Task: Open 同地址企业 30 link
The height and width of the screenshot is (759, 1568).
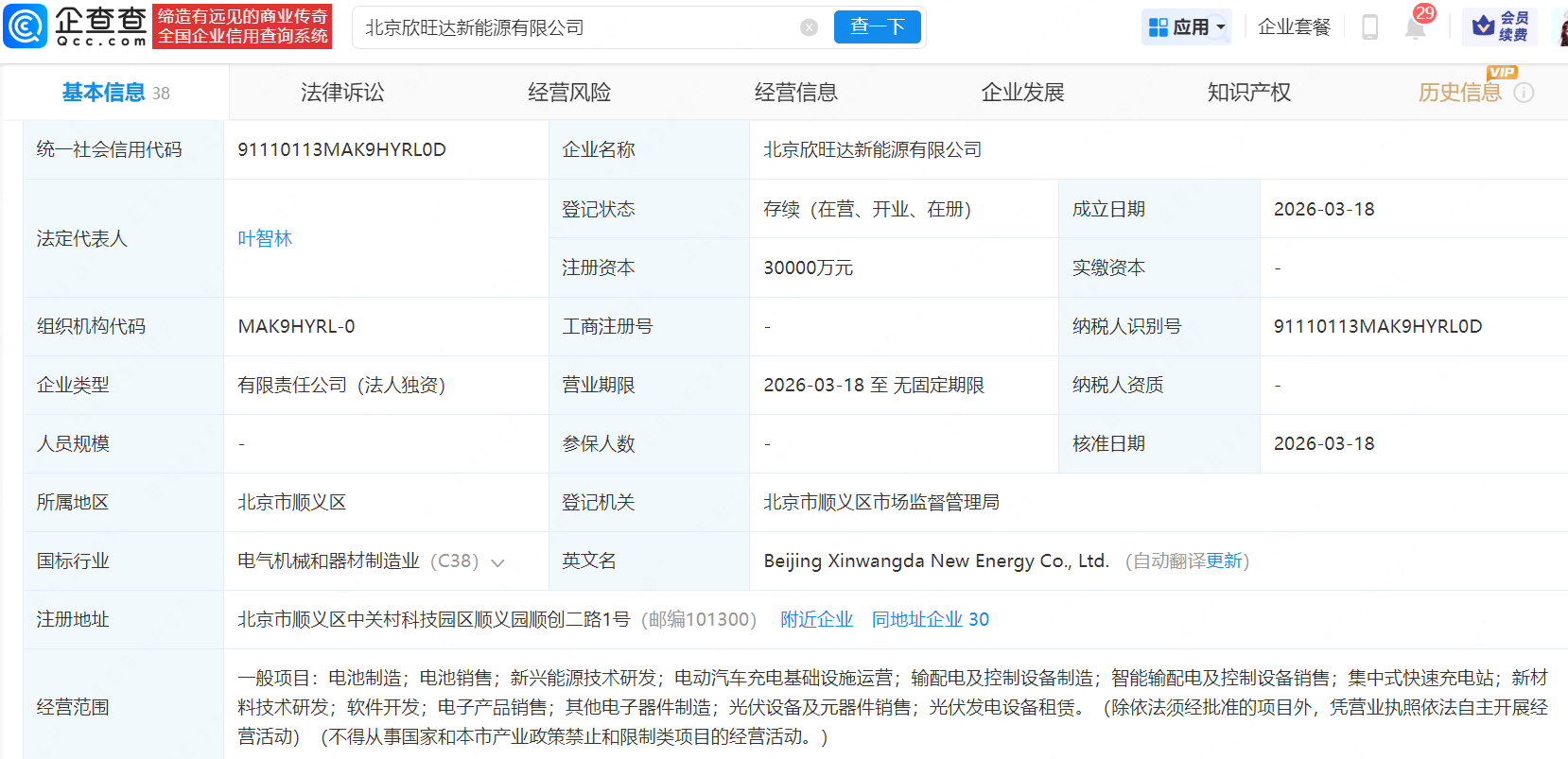Action: [930, 619]
